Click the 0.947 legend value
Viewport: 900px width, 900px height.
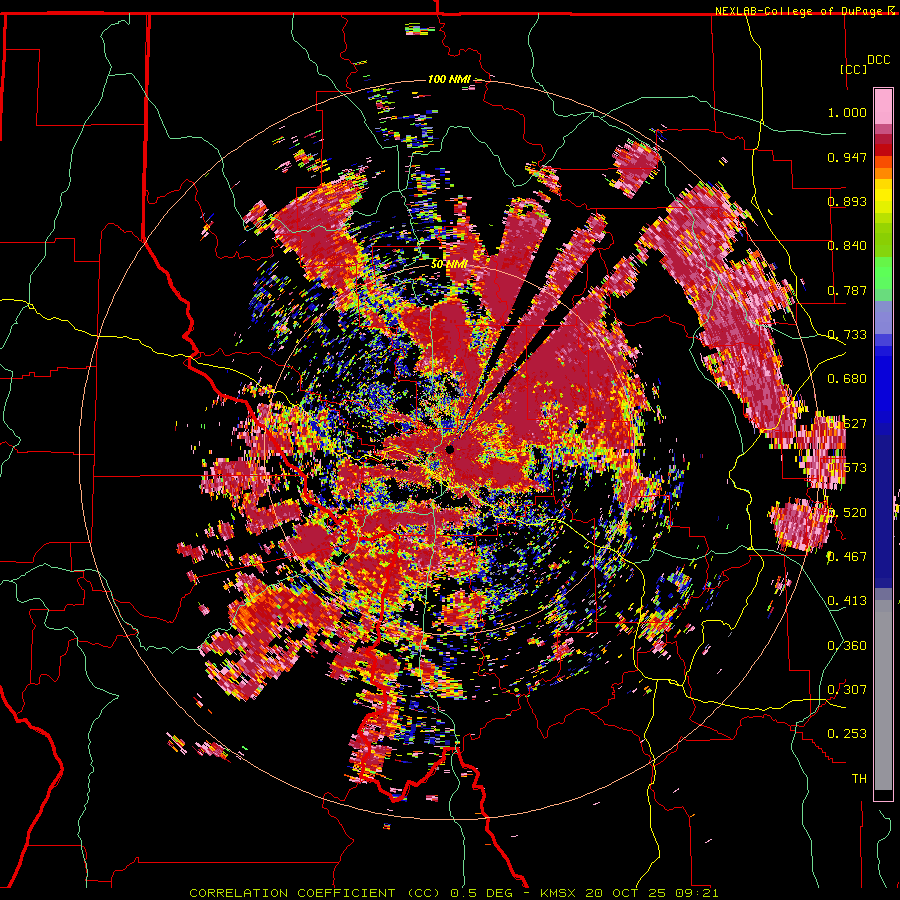[x=847, y=157]
